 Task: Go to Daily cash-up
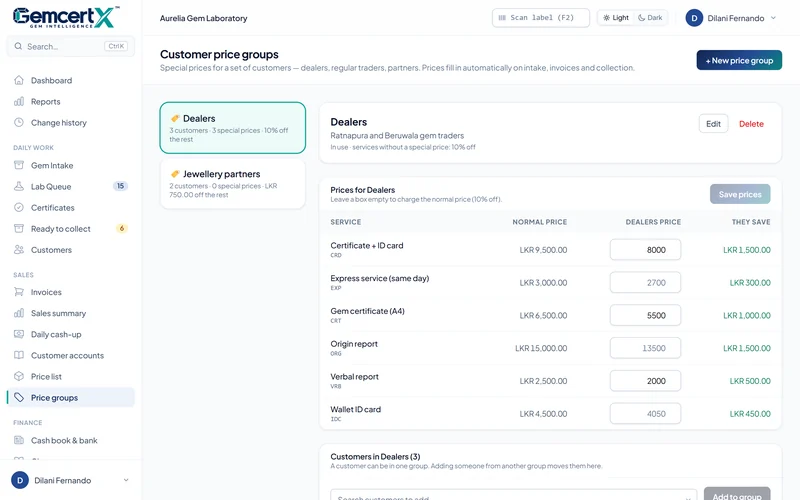(x=70, y=334)
